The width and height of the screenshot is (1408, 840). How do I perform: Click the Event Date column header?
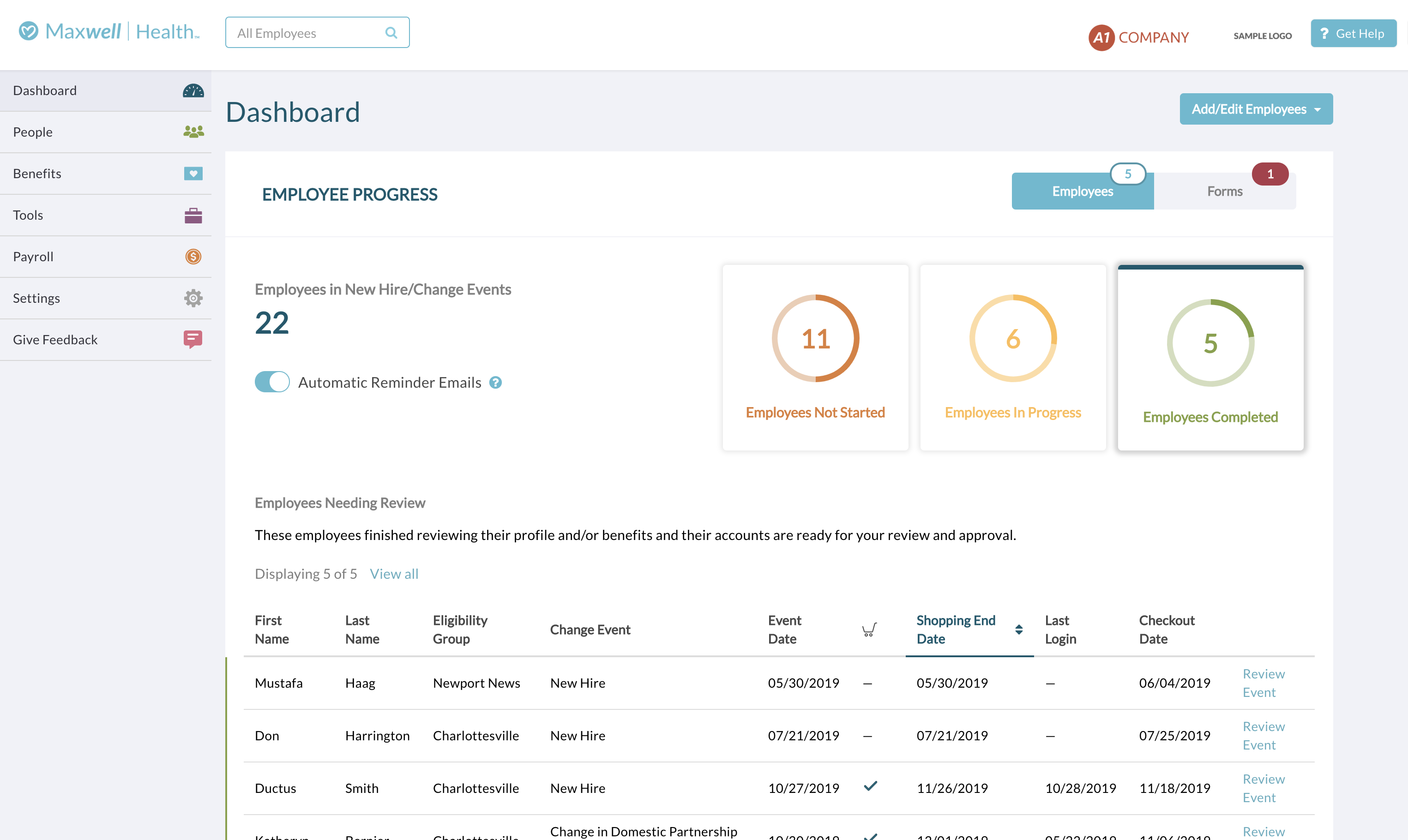point(784,630)
